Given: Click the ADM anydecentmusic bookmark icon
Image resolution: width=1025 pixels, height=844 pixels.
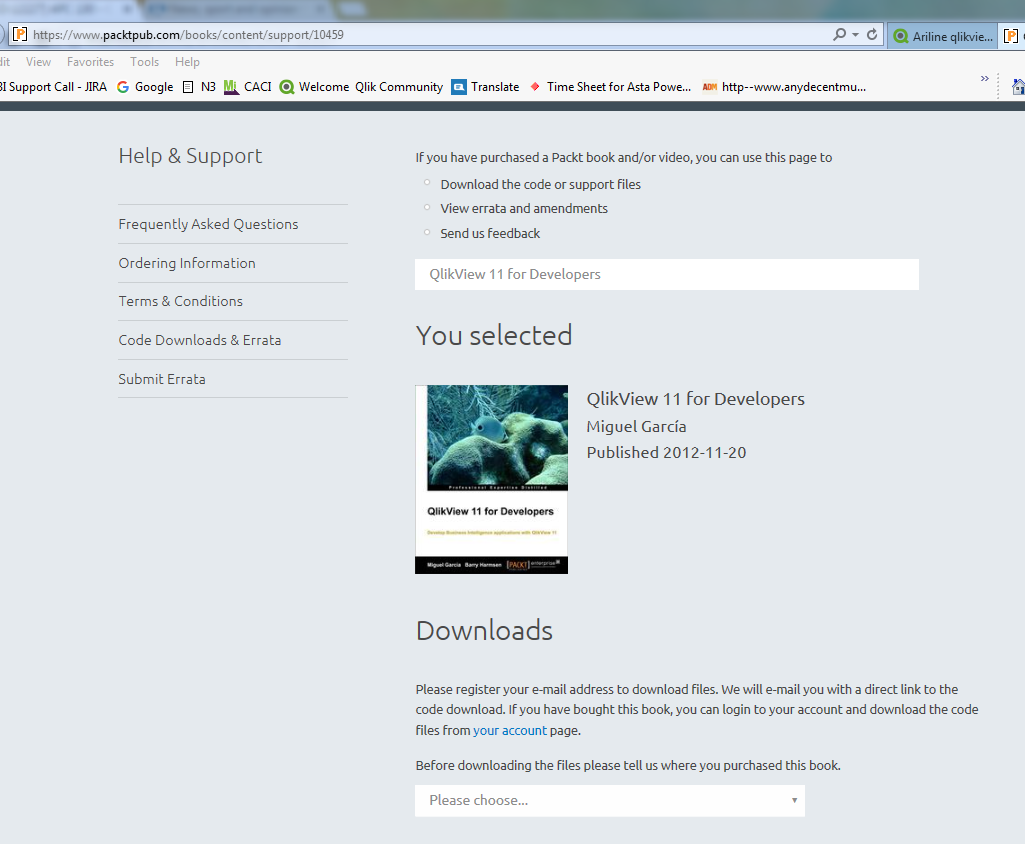Looking at the screenshot, I should pyautogui.click(x=710, y=87).
